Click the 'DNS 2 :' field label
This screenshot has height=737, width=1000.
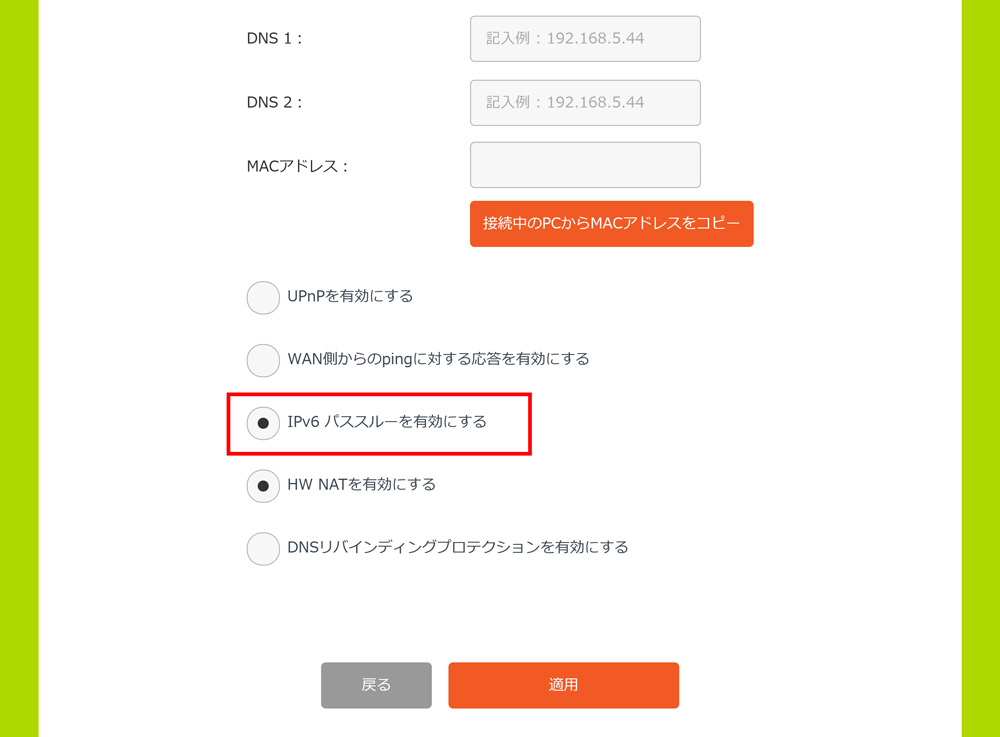click(274, 102)
